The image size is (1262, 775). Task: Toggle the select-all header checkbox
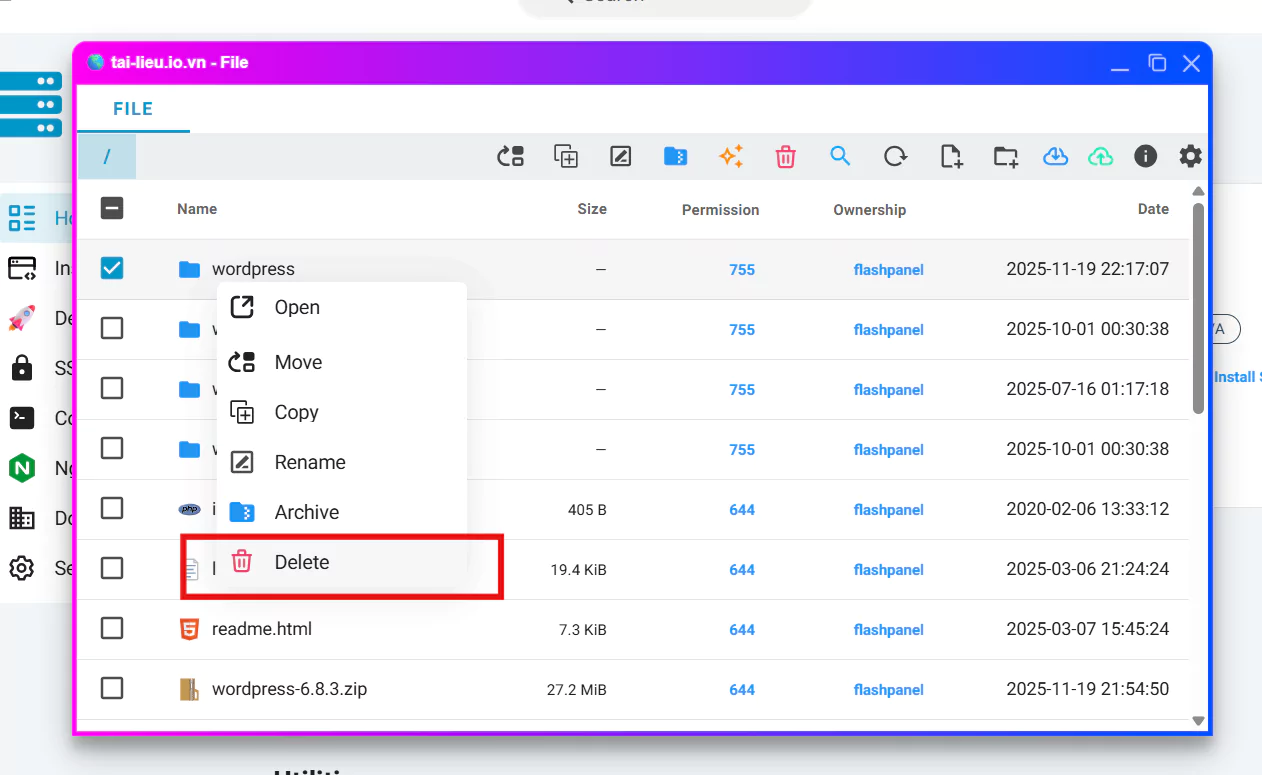point(112,208)
